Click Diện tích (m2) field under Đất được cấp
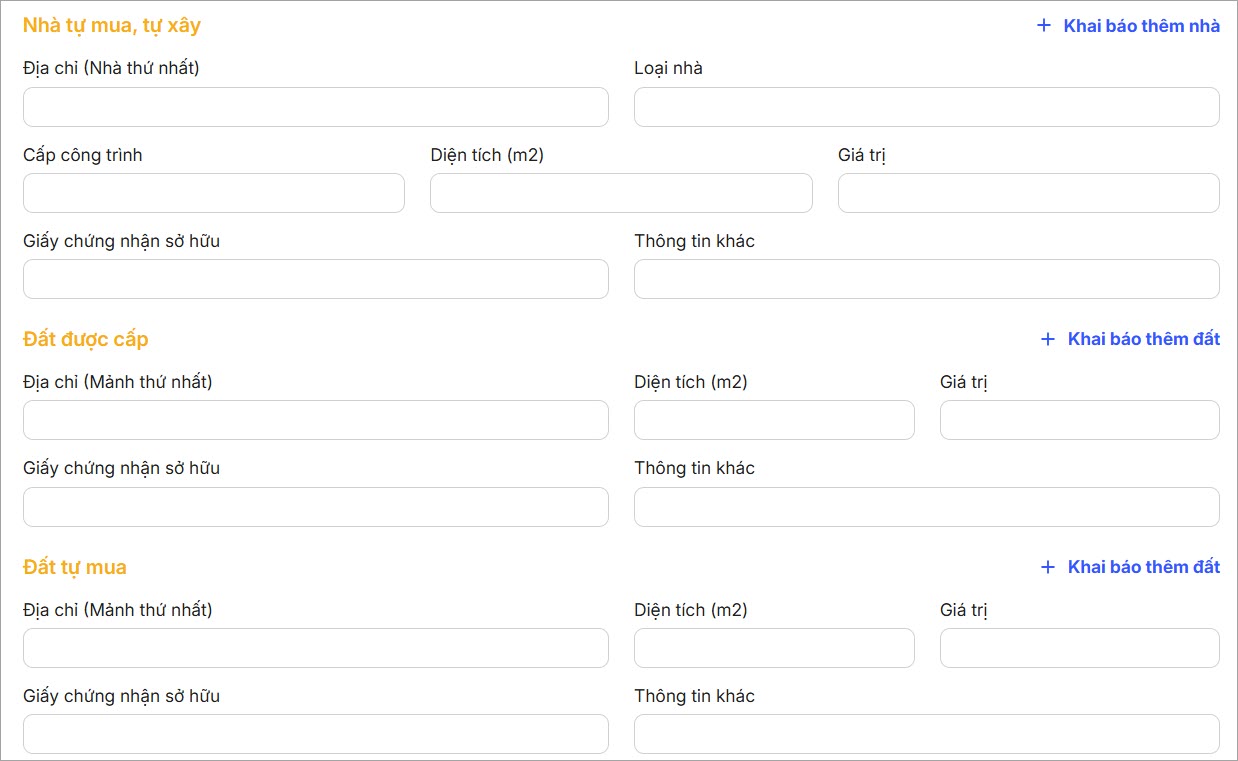The image size is (1238, 761). pyautogui.click(x=774, y=420)
